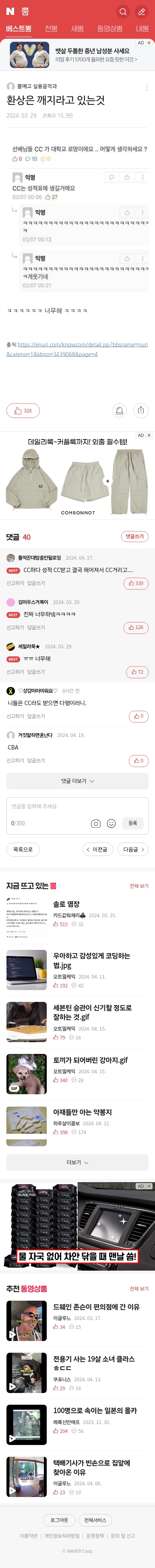Image resolution: width=155 pixels, height=1568 pixels.
Task: Attach photo using the camera icon
Action: [x=95, y=824]
